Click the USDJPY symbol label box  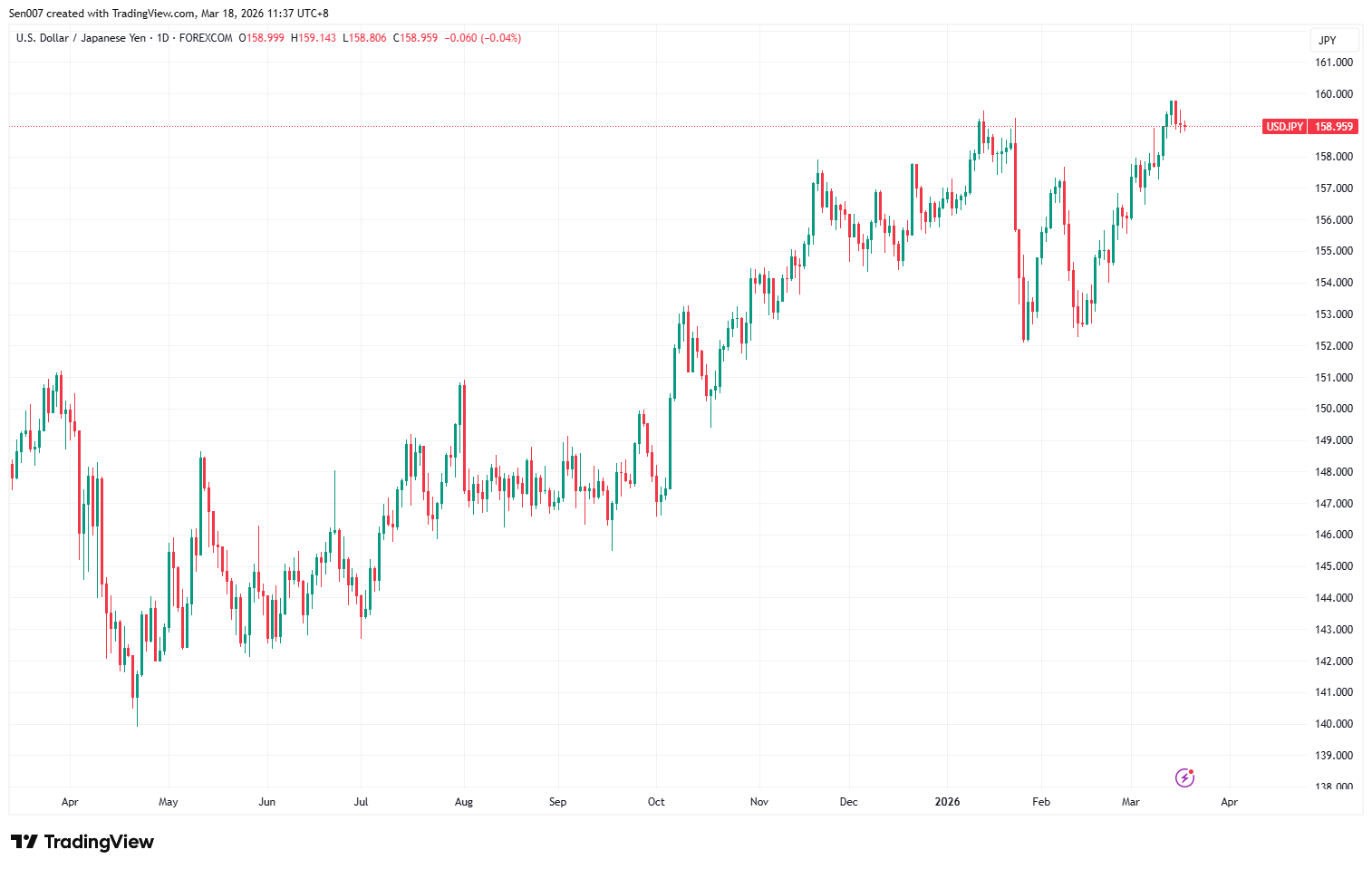(1283, 126)
